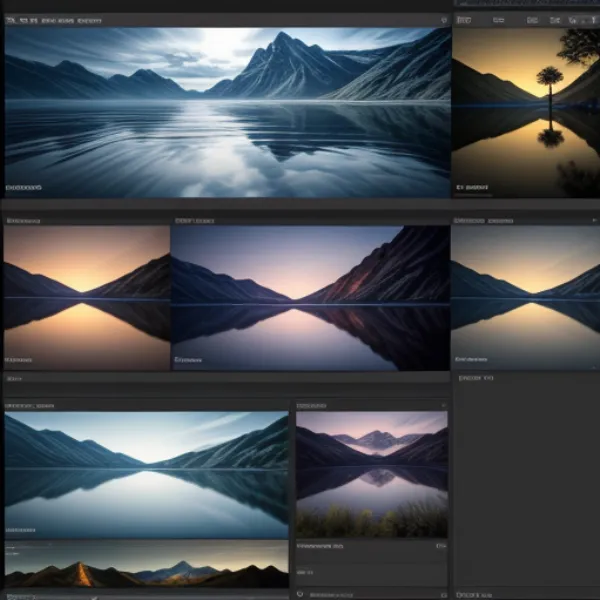
Task: Click the small icon in the pink peak panel header
Action: tap(443, 406)
